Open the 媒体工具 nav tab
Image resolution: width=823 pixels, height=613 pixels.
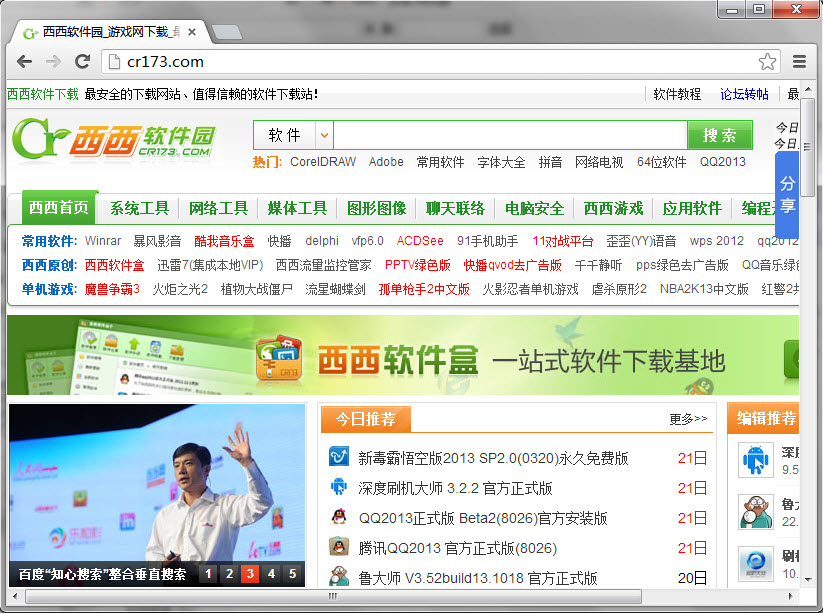pyautogui.click(x=297, y=208)
